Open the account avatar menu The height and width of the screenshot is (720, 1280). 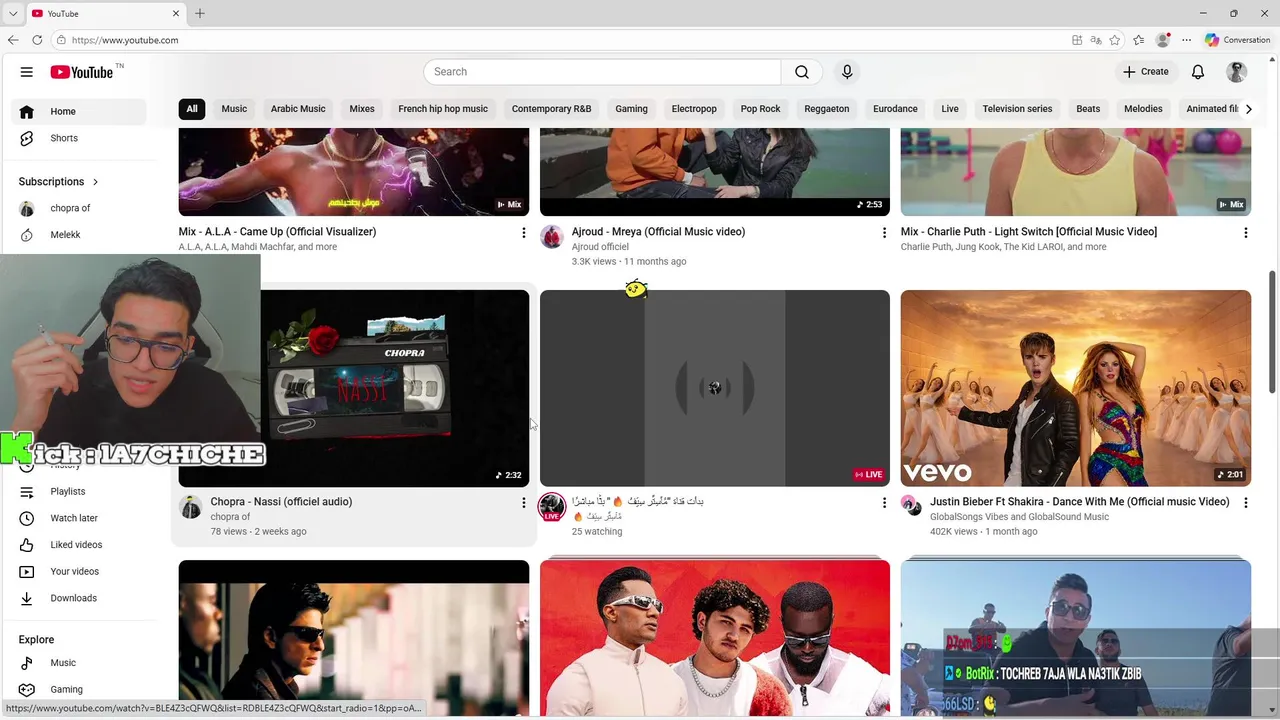[x=1237, y=72]
